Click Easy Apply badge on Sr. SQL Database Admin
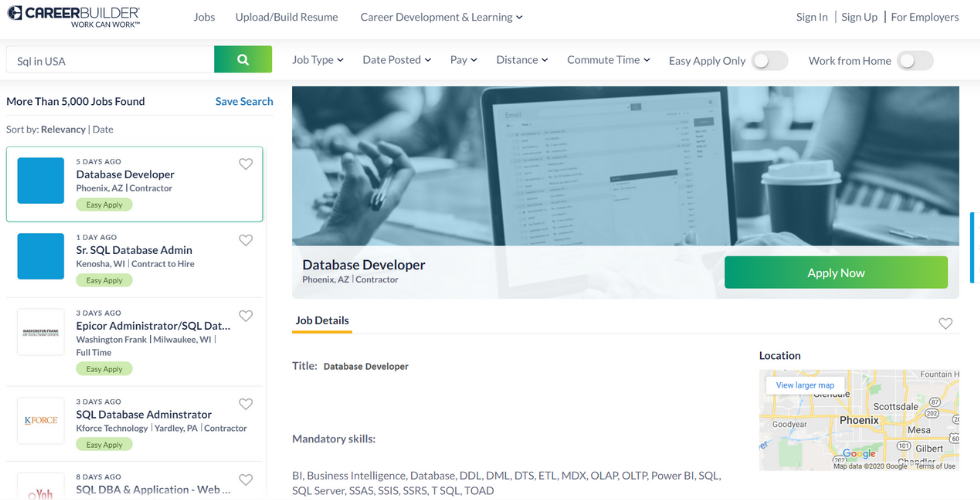 (x=104, y=280)
